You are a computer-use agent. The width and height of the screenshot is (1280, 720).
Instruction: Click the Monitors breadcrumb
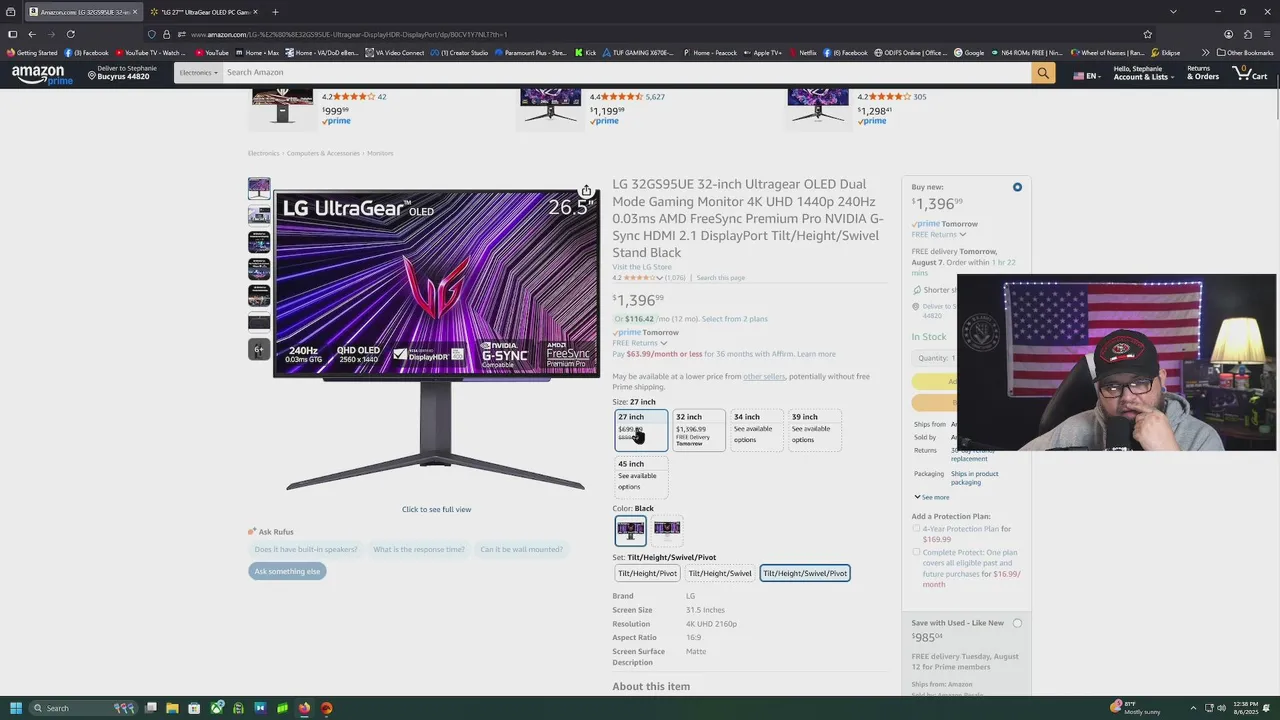[x=380, y=153]
